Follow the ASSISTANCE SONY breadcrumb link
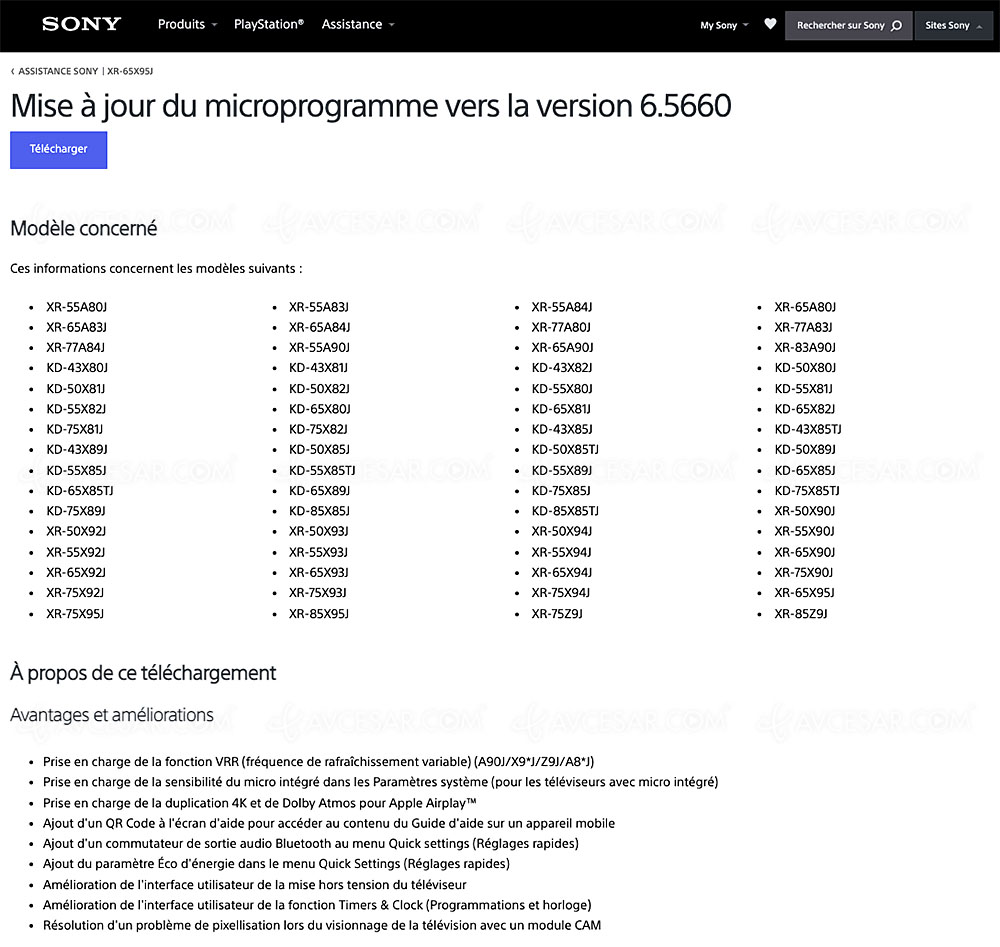Image resolution: width=1000 pixels, height=947 pixels. (x=58, y=72)
